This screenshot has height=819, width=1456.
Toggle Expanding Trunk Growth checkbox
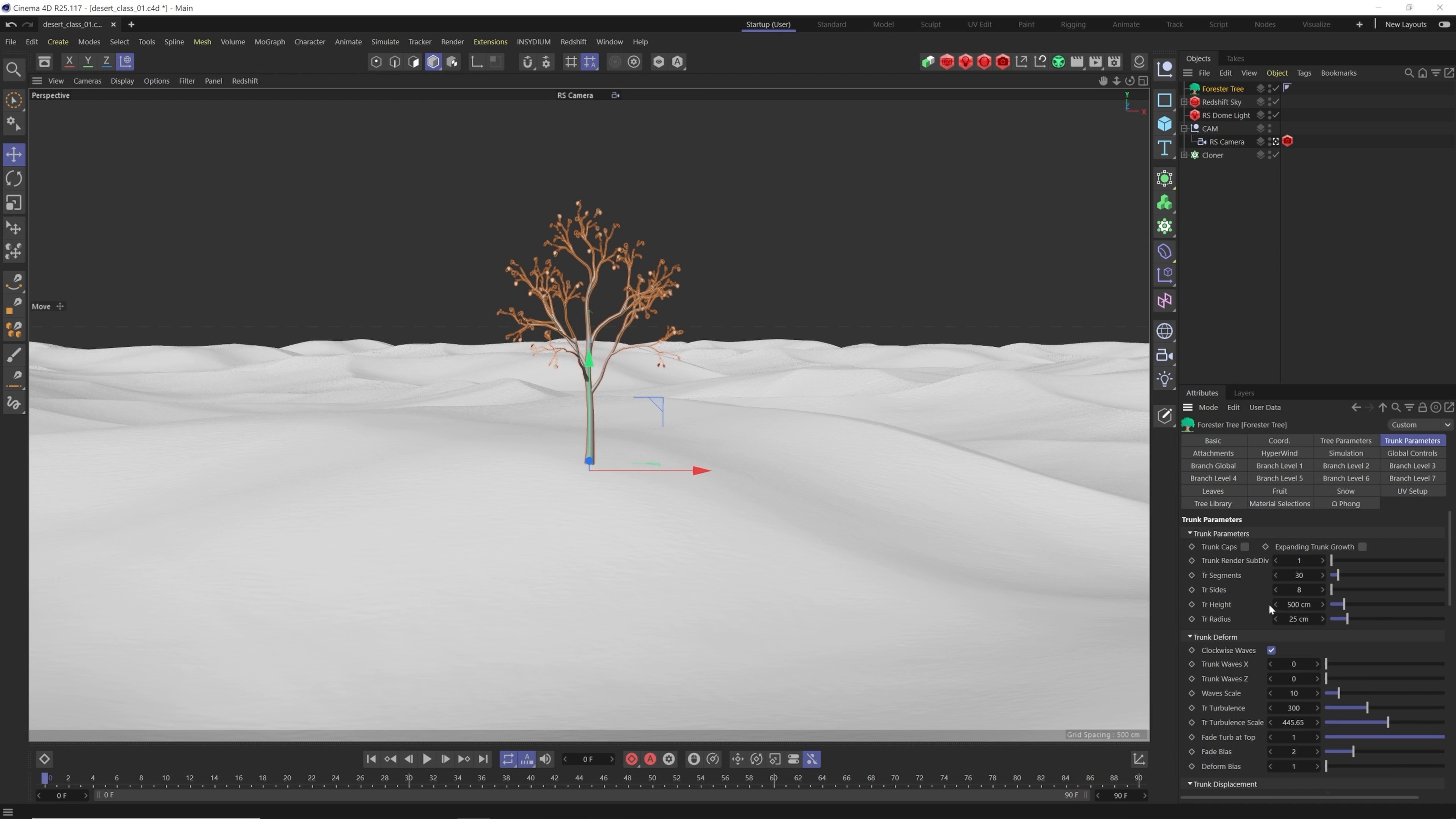1362,546
